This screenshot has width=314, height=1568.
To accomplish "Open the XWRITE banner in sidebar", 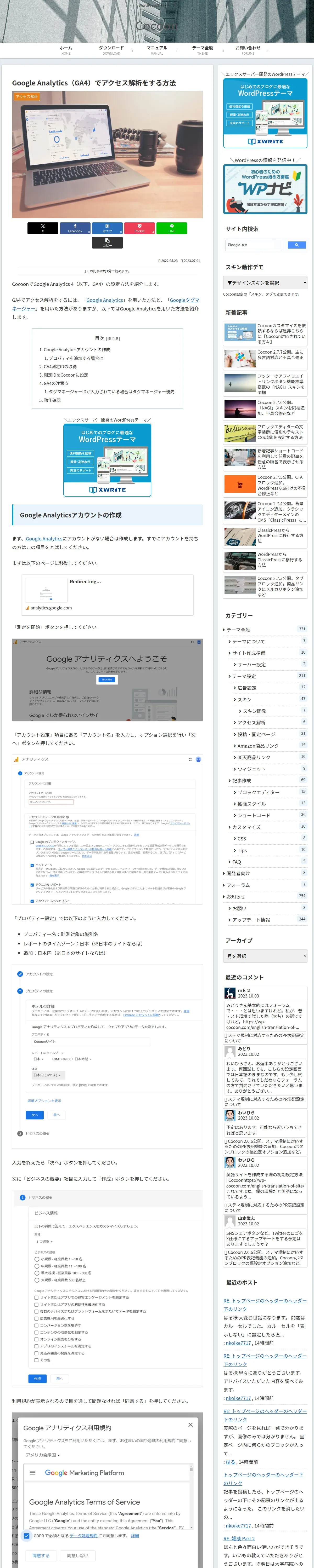I will pyautogui.click(x=265, y=113).
